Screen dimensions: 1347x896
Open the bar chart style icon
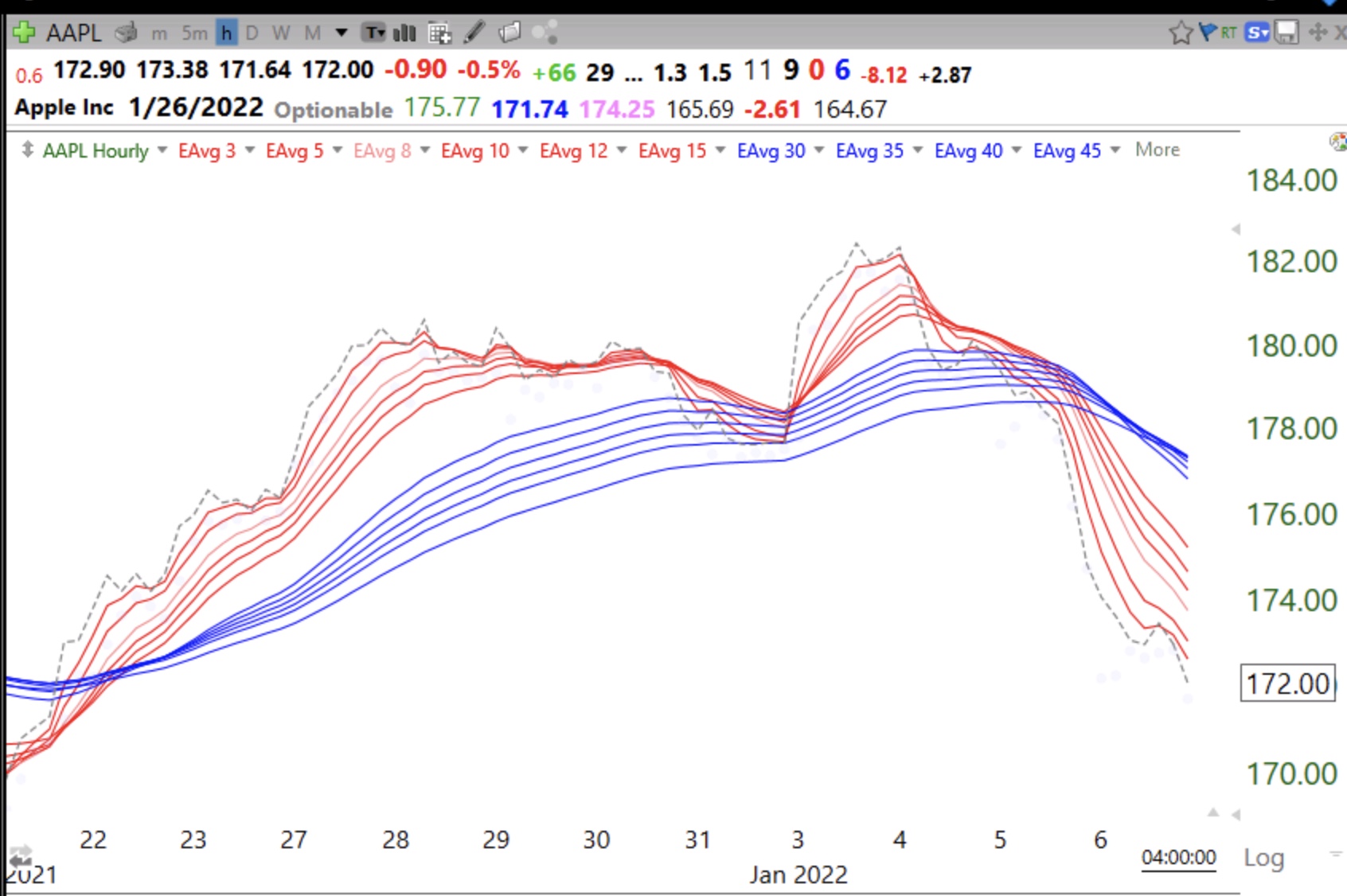pyautogui.click(x=404, y=33)
